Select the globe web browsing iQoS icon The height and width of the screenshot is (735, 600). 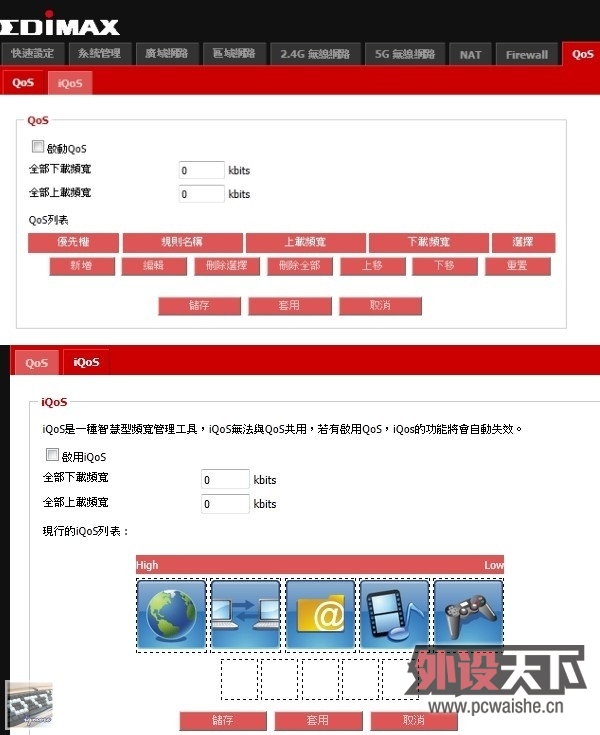click(x=171, y=615)
